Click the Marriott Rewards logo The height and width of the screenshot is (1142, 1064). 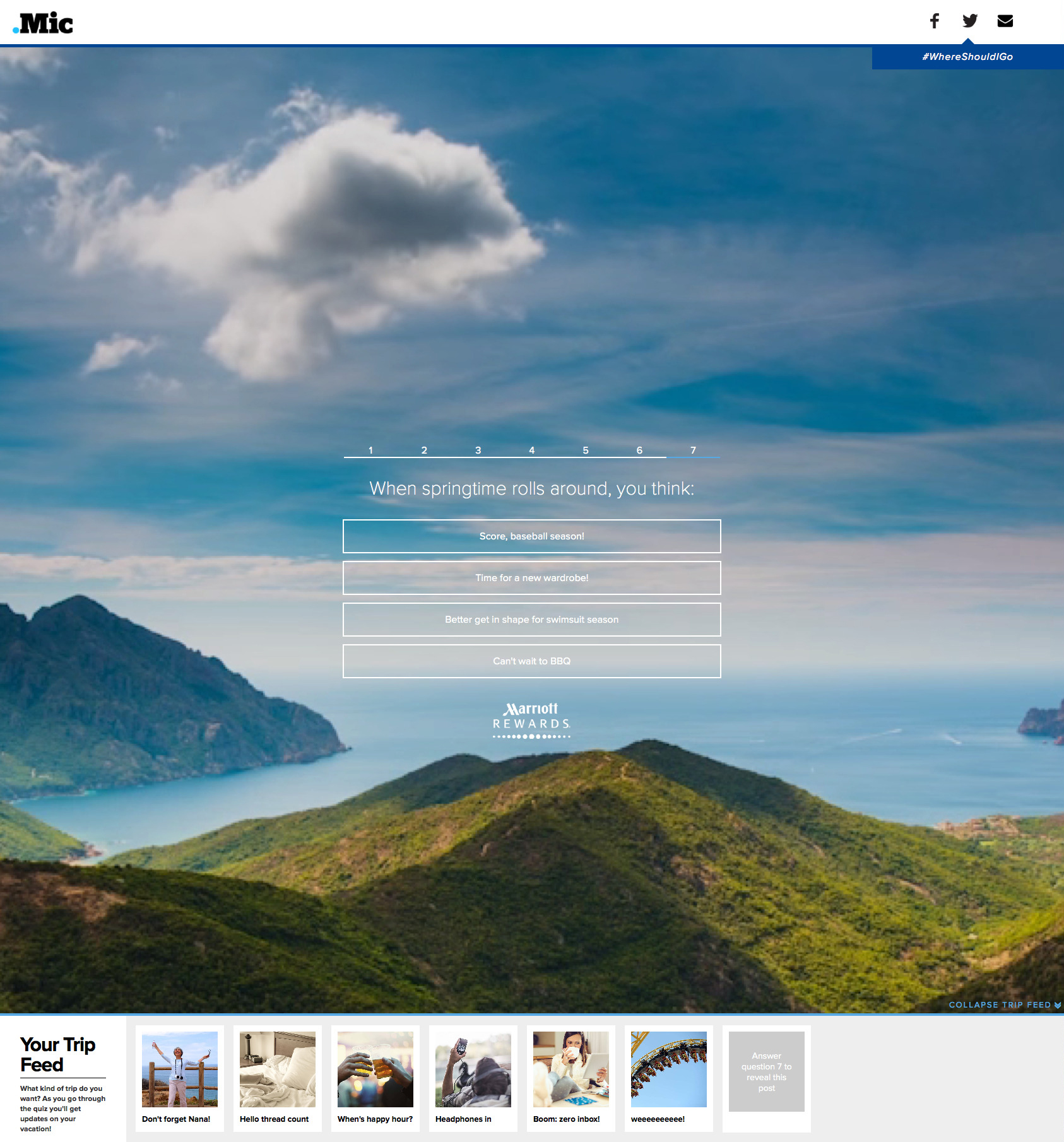[x=531, y=720]
